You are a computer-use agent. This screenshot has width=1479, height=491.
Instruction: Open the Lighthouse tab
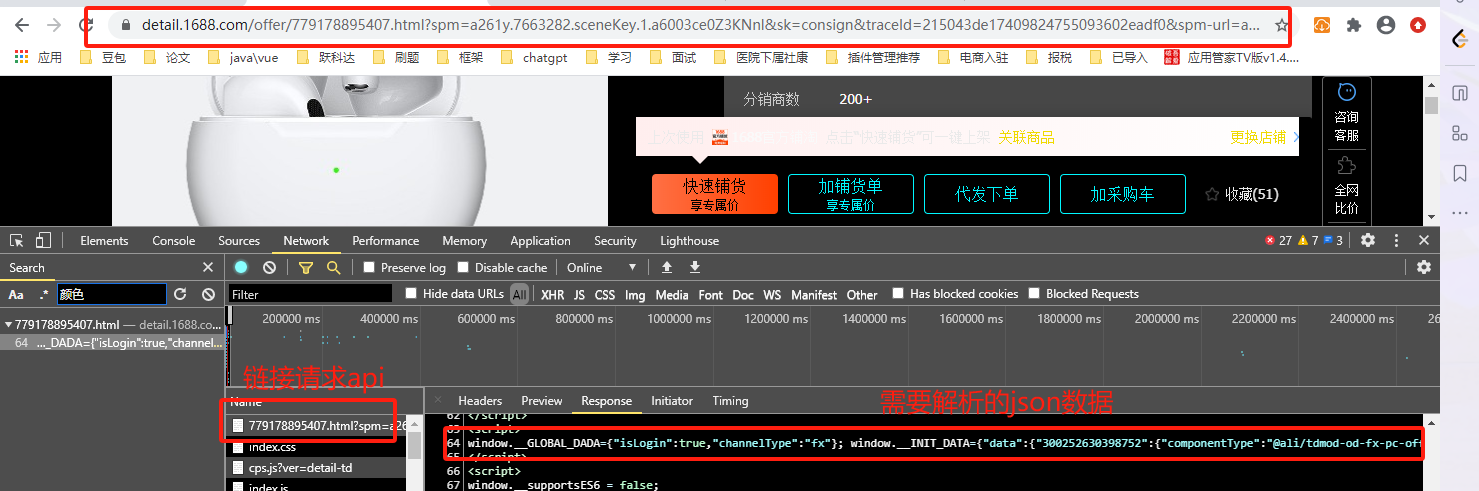click(689, 240)
